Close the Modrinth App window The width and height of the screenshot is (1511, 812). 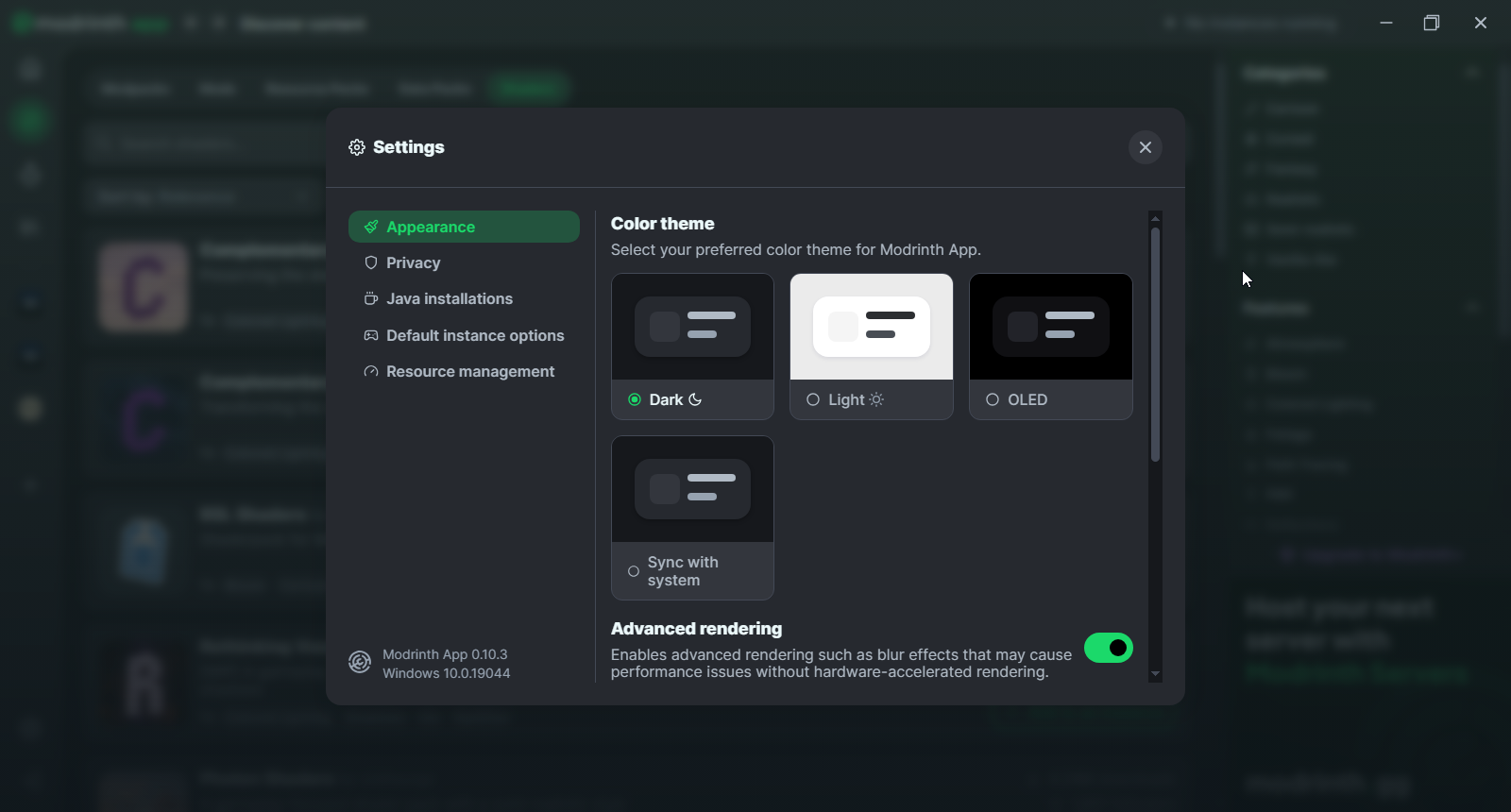point(1481,23)
